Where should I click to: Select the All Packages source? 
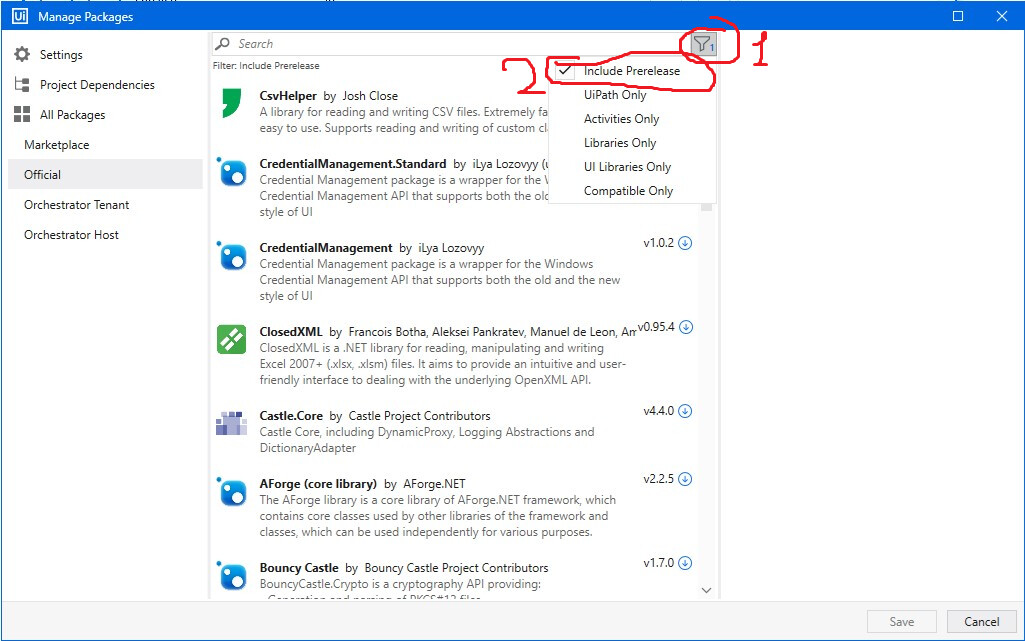[x=72, y=115]
